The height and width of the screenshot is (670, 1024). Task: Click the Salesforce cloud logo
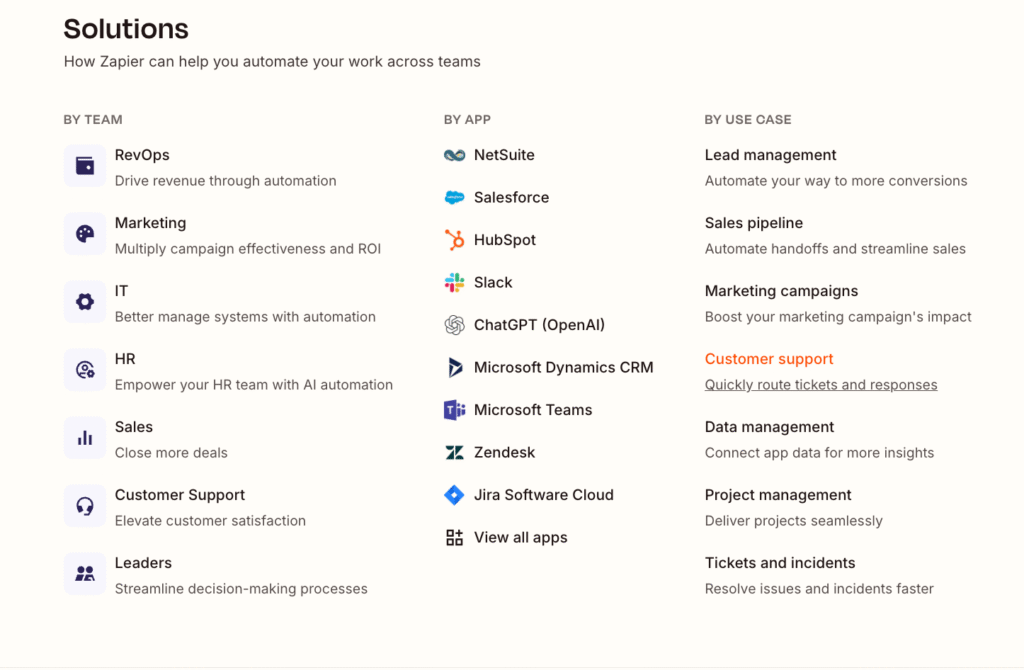point(455,198)
